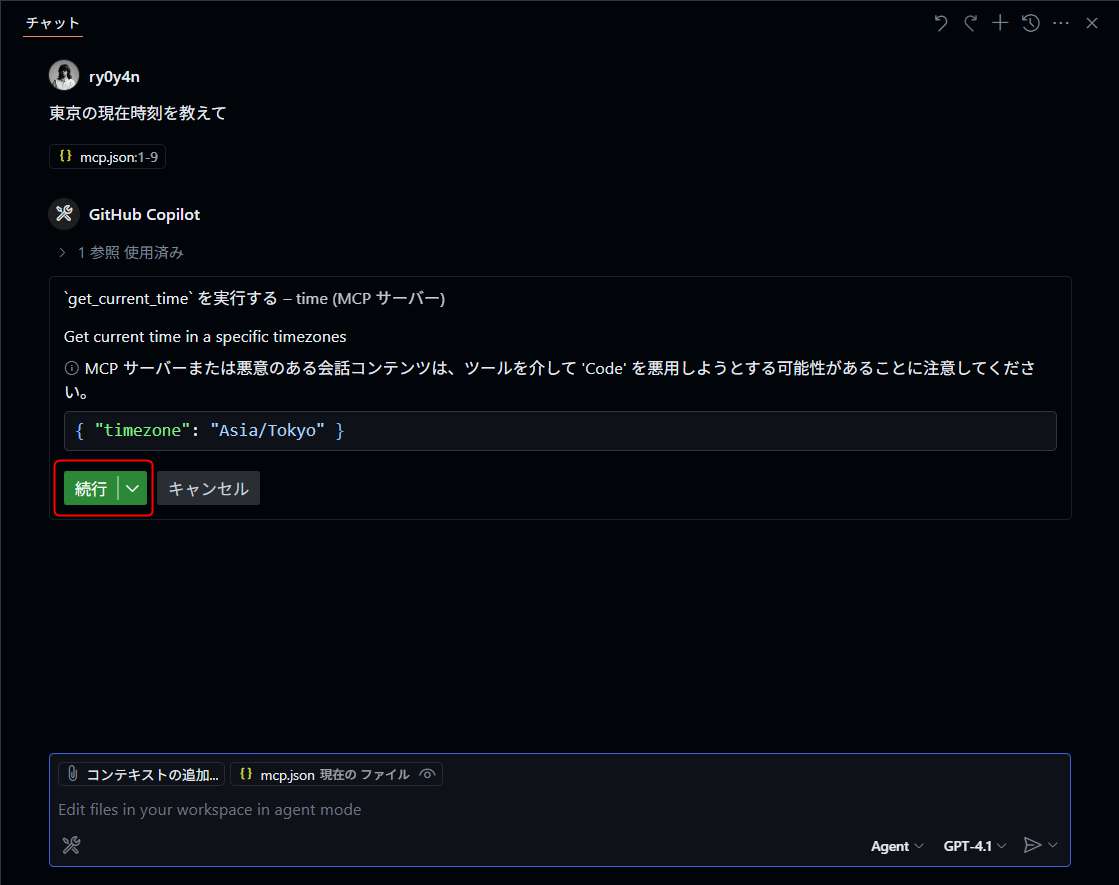Click the paperclip icon in context button
1119x885 pixels.
click(x=73, y=774)
